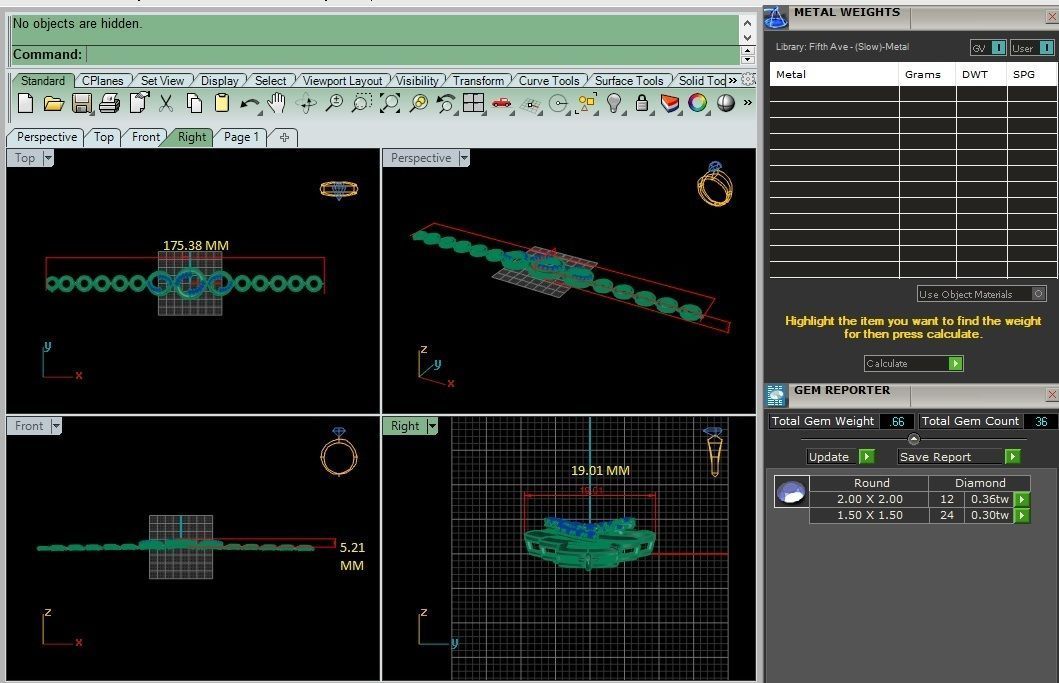Click into the Command input field
The width and height of the screenshot is (1059, 683).
(x=413, y=55)
